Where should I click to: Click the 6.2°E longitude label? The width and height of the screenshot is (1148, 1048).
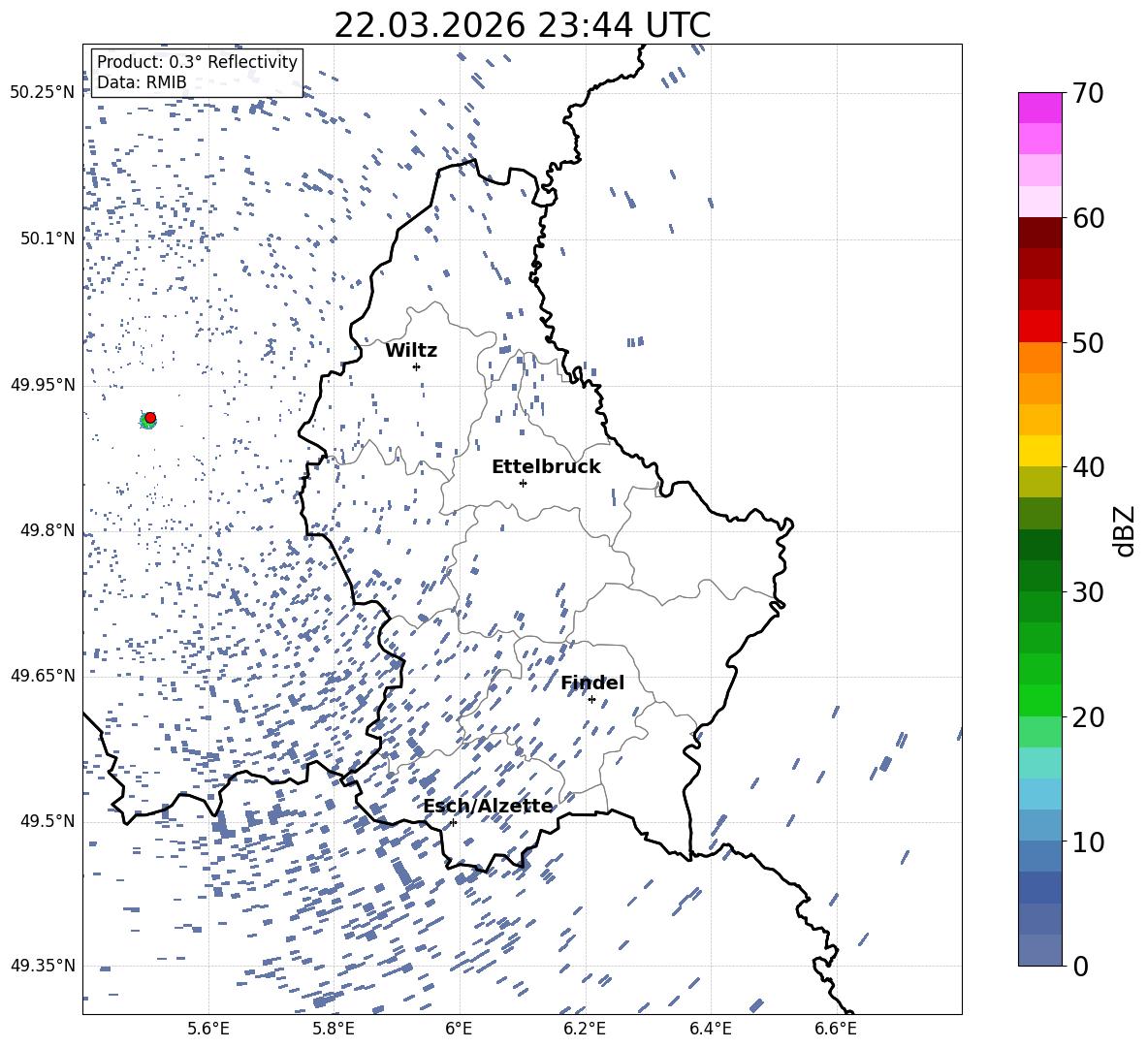[585, 1029]
